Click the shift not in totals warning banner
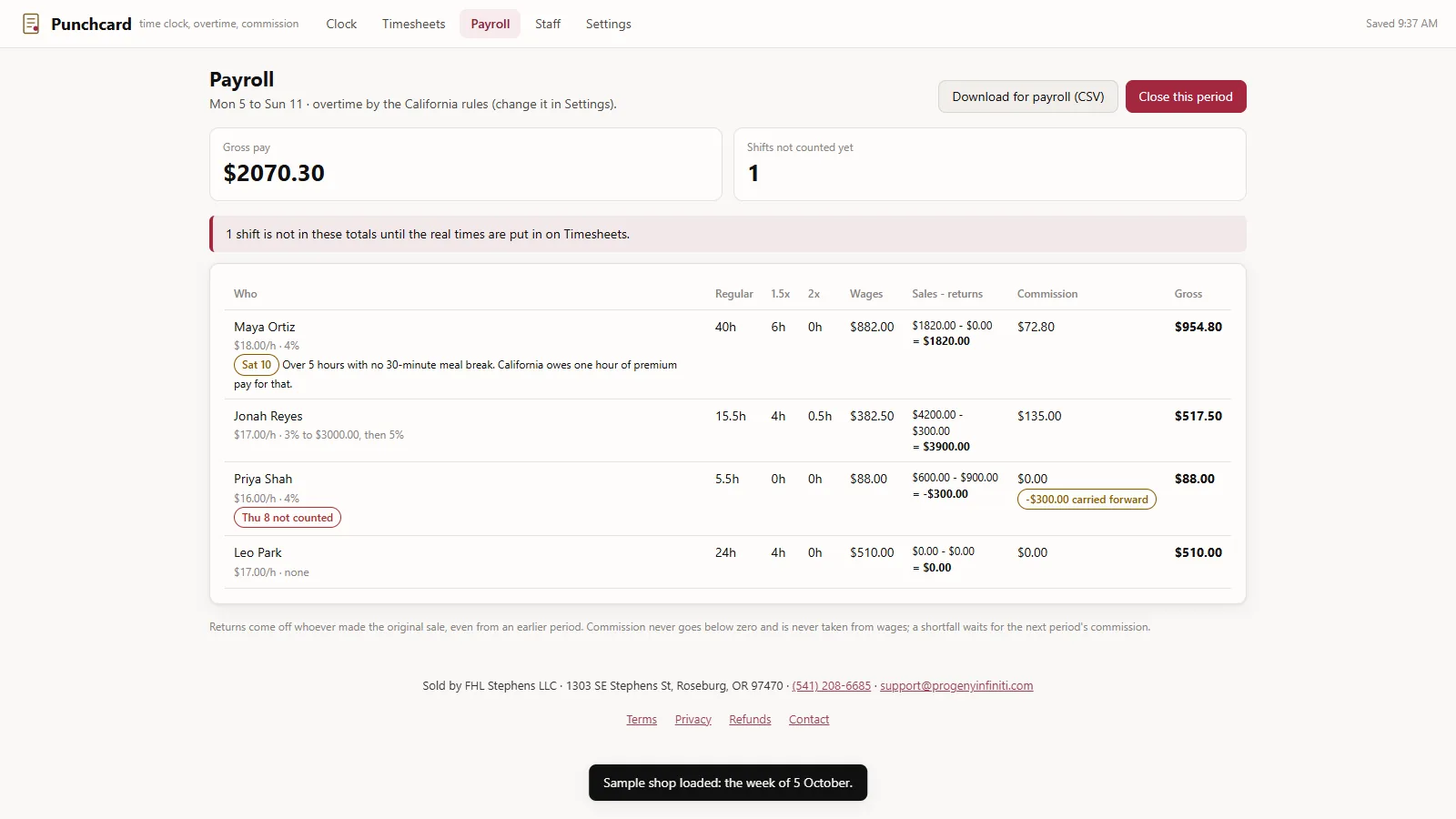The height and width of the screenshot is (819, 1456). (728, 234)
